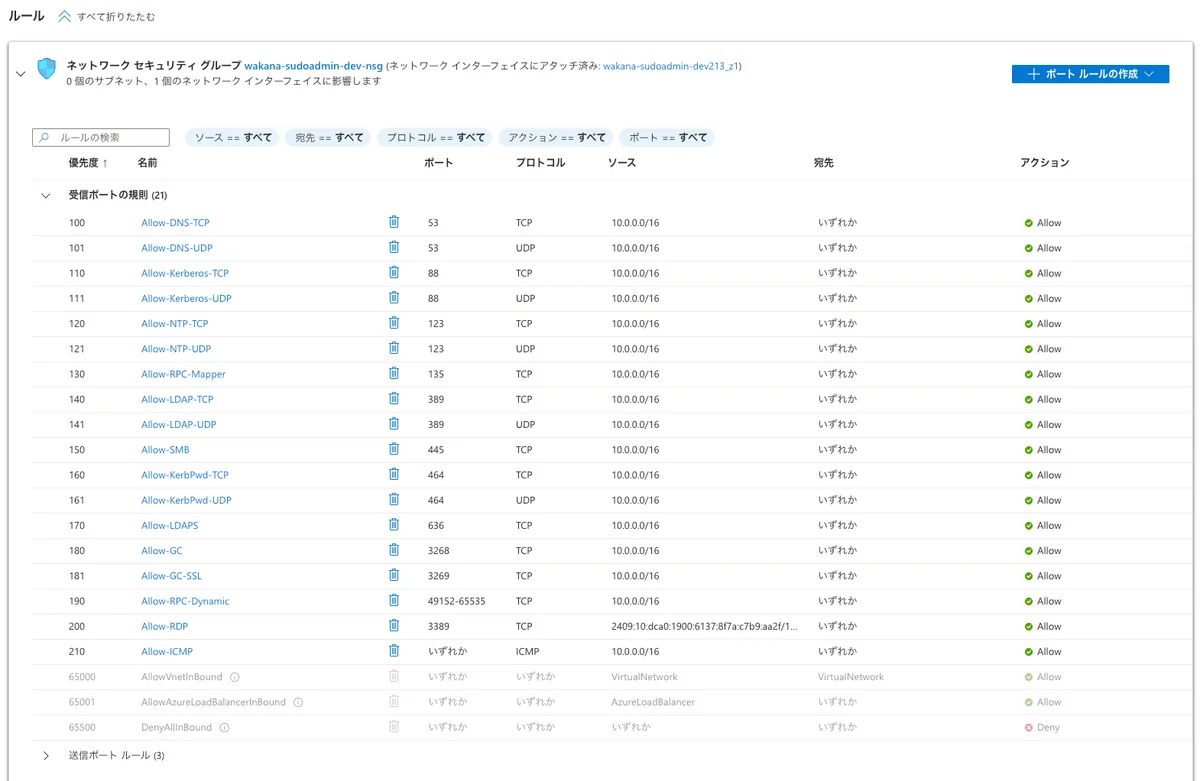Viewport: 1200px width, 781px height.
Task: Collapse the 受信ポートの規則 inbound rules section
Action: pos(46,196)
